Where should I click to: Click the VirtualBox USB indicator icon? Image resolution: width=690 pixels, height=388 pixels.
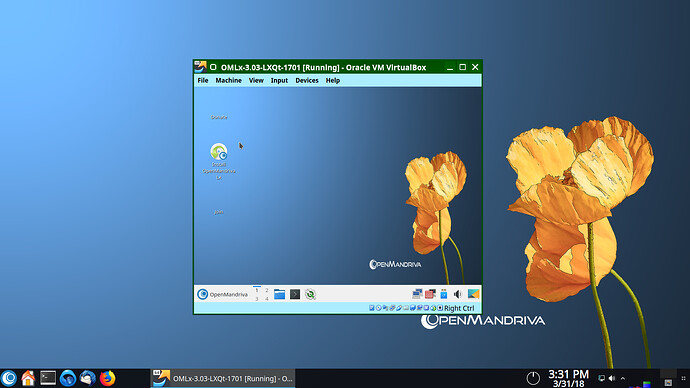[399, 308]
